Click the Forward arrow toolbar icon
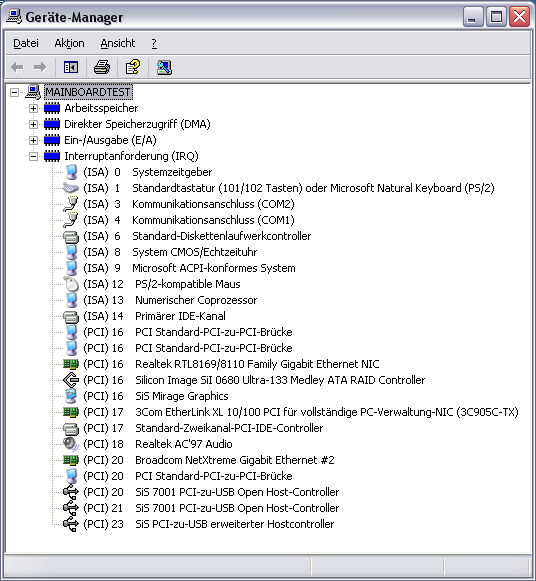Image resolution: width=536 pixels, height=581 pixels. [40, 67]
